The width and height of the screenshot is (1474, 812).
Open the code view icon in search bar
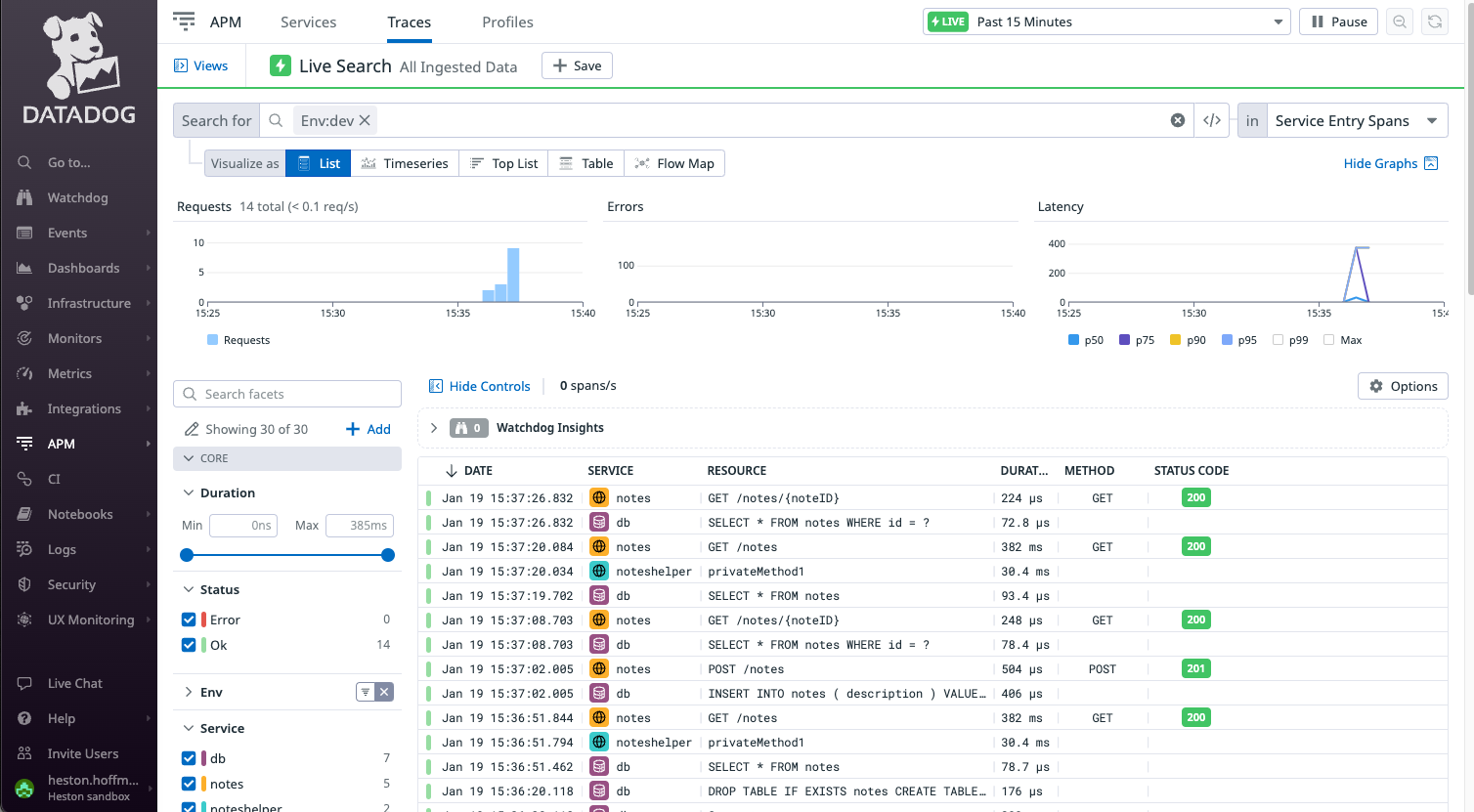pyautogui.click(x=1212, y=120)
